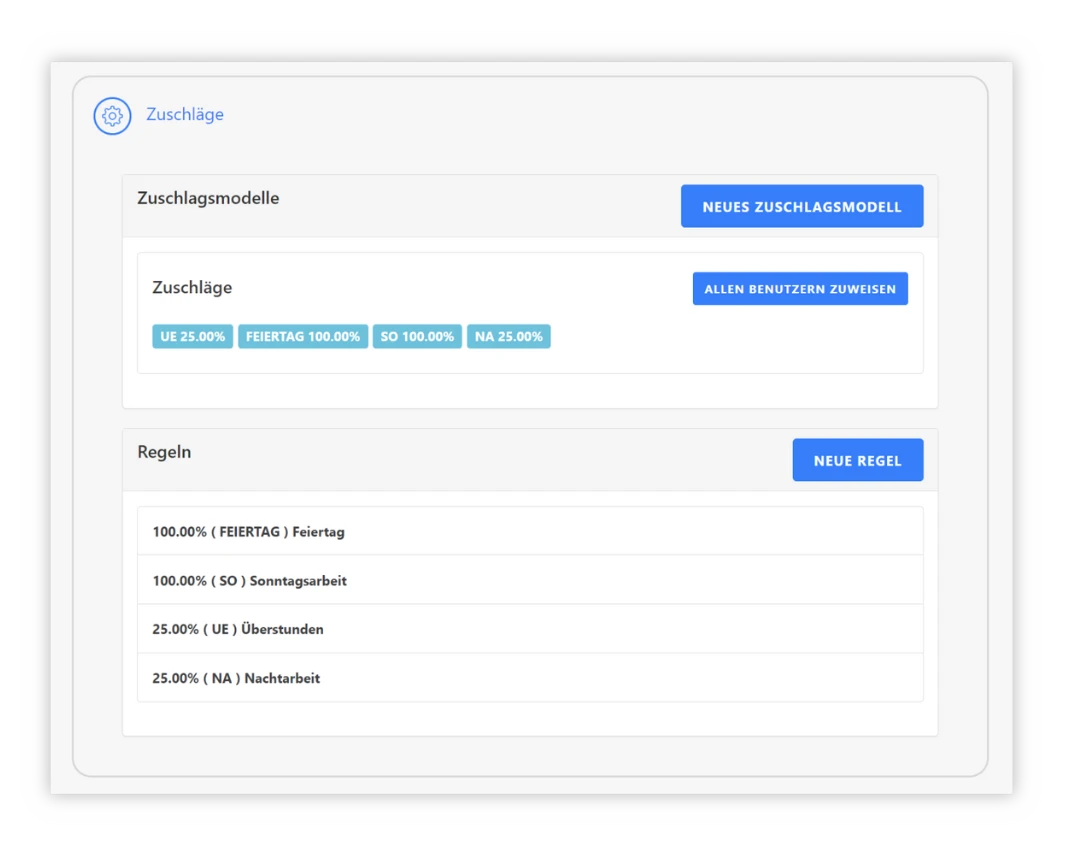Viewport: 1070px width, 859px height.
Task: Open the Feiertag 100.00% rule row
Action: pyautogui.click(x=529, y=532)
